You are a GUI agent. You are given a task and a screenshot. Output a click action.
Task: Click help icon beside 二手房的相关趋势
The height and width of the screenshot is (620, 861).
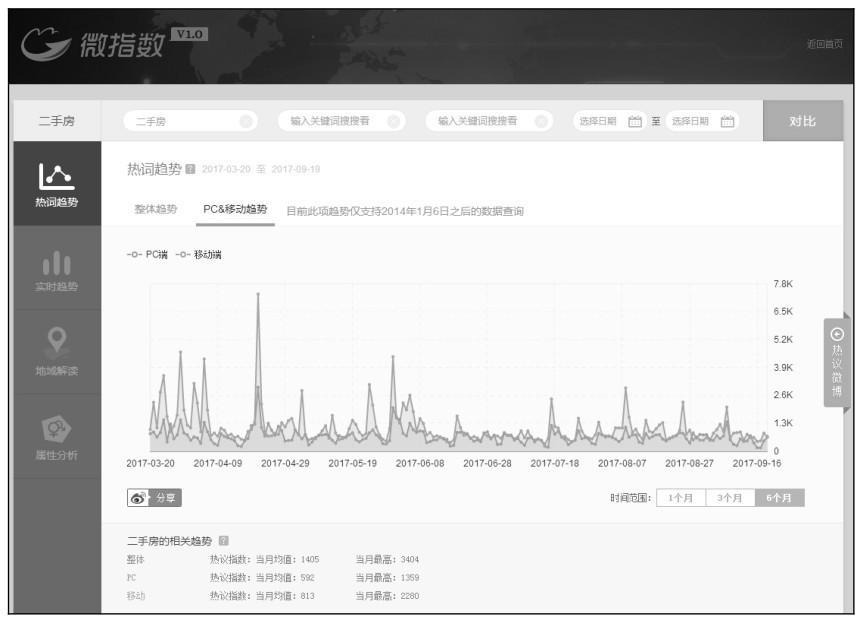223,540
